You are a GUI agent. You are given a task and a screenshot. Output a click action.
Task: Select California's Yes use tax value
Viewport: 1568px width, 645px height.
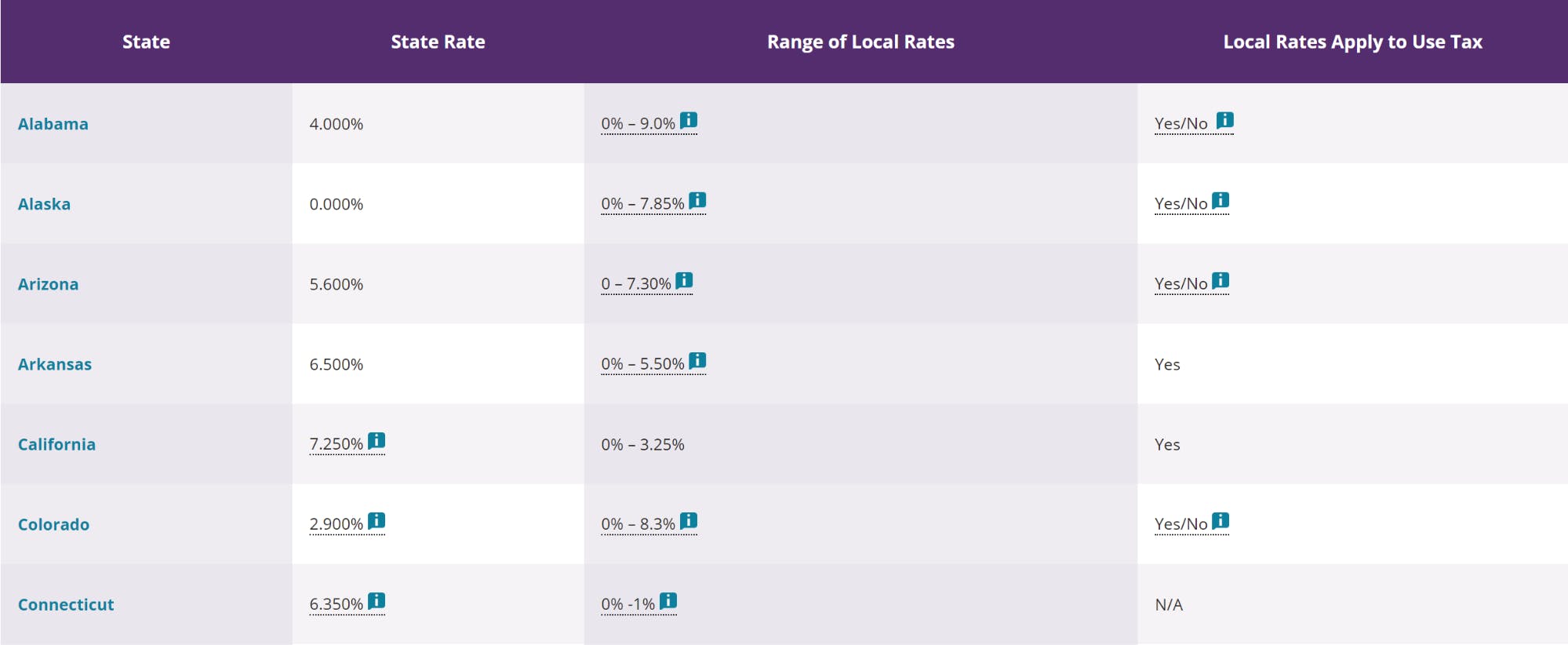coord(1167,444)
